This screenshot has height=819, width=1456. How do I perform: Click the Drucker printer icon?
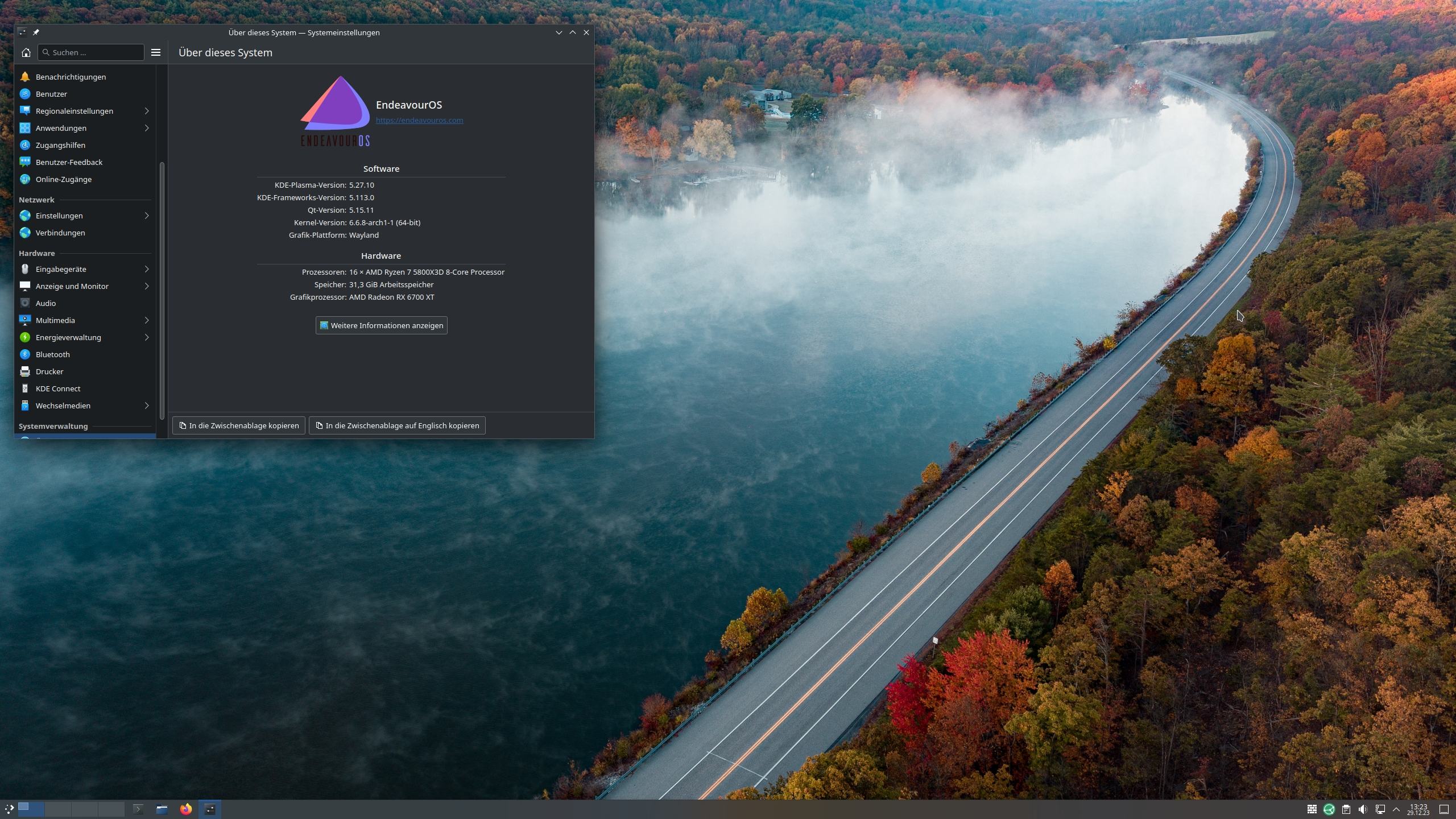(x=24, y=371)
